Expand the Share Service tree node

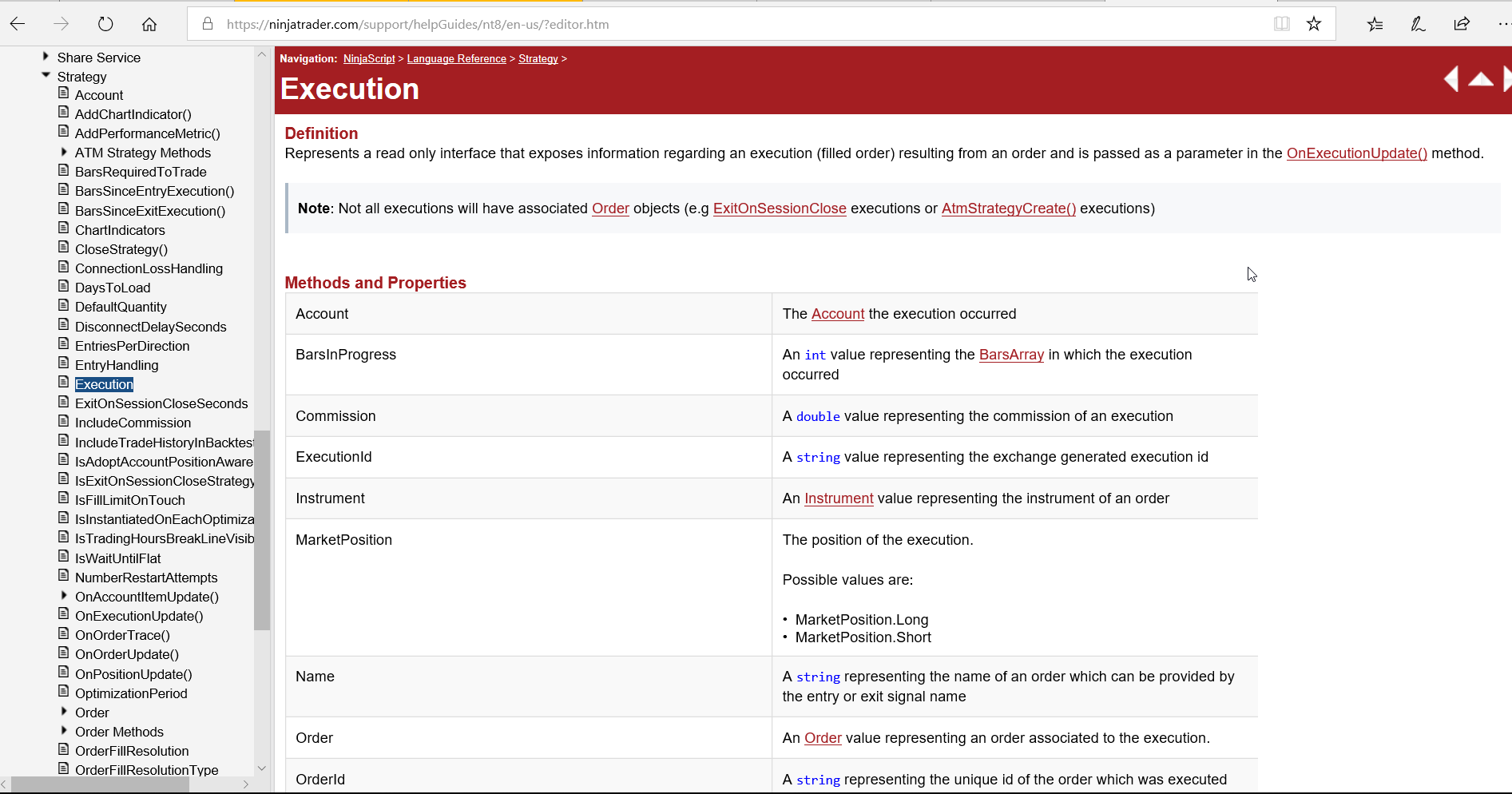pos(46,57)
